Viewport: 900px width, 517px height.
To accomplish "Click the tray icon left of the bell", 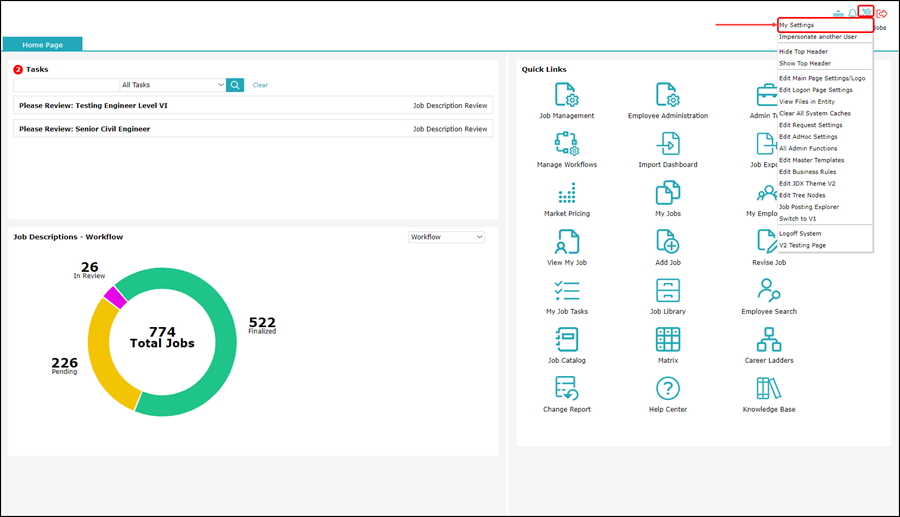I will click(x=838, y=13).
